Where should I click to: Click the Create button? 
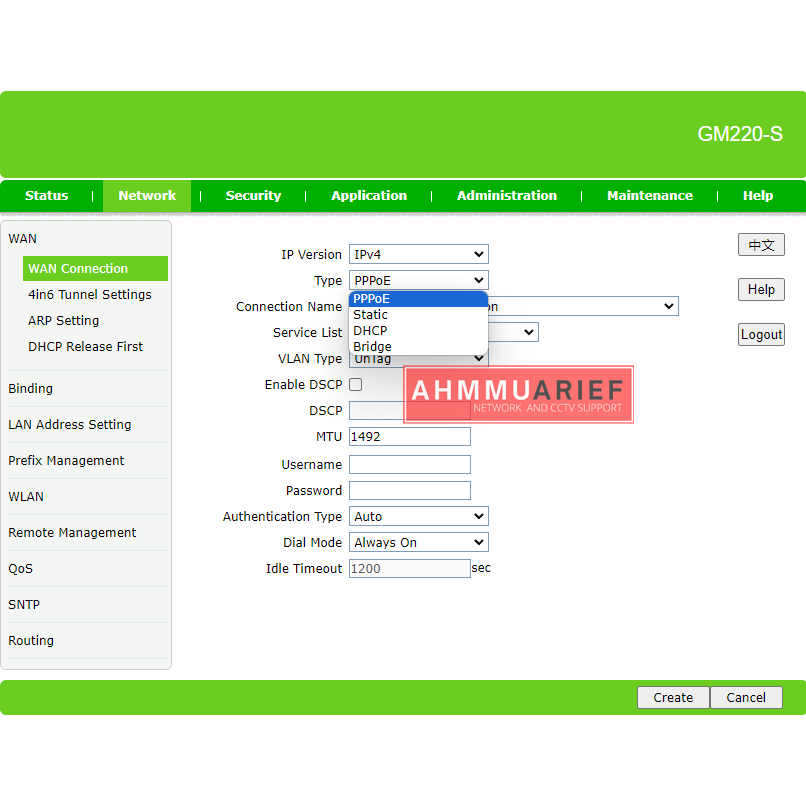click(673, 698)
